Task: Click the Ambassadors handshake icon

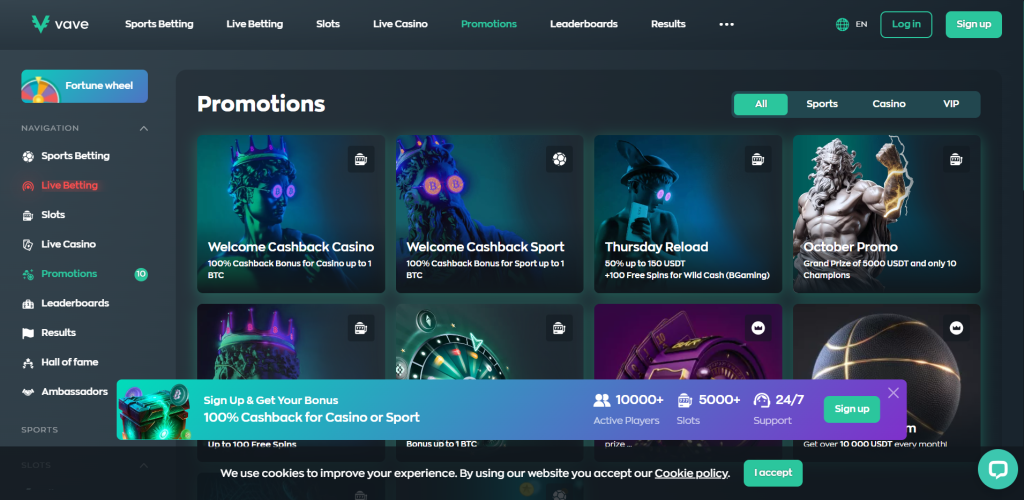Action: 28,392
